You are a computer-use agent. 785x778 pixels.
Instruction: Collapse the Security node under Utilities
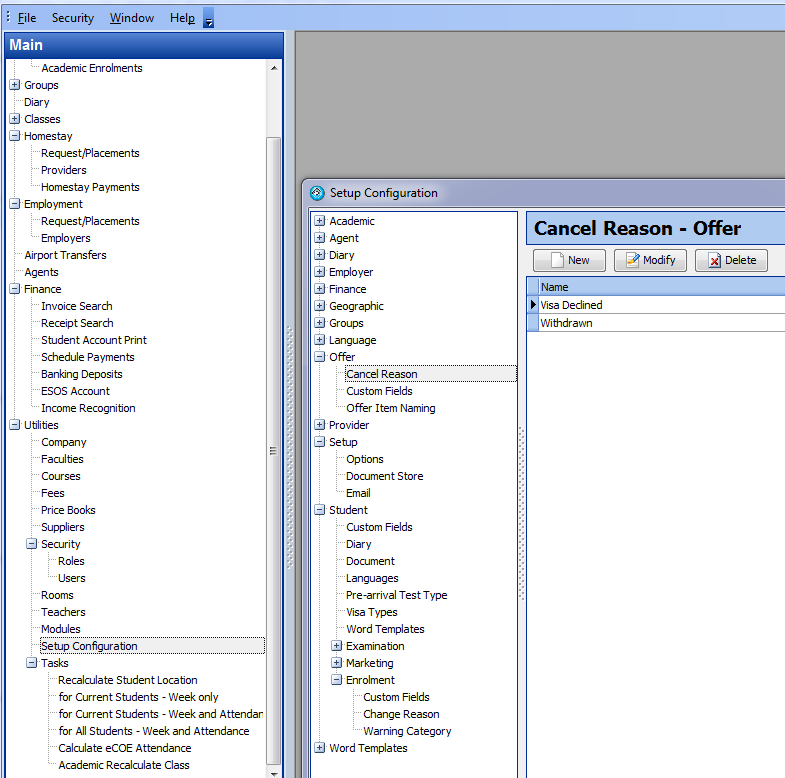(x=32, y=544)
